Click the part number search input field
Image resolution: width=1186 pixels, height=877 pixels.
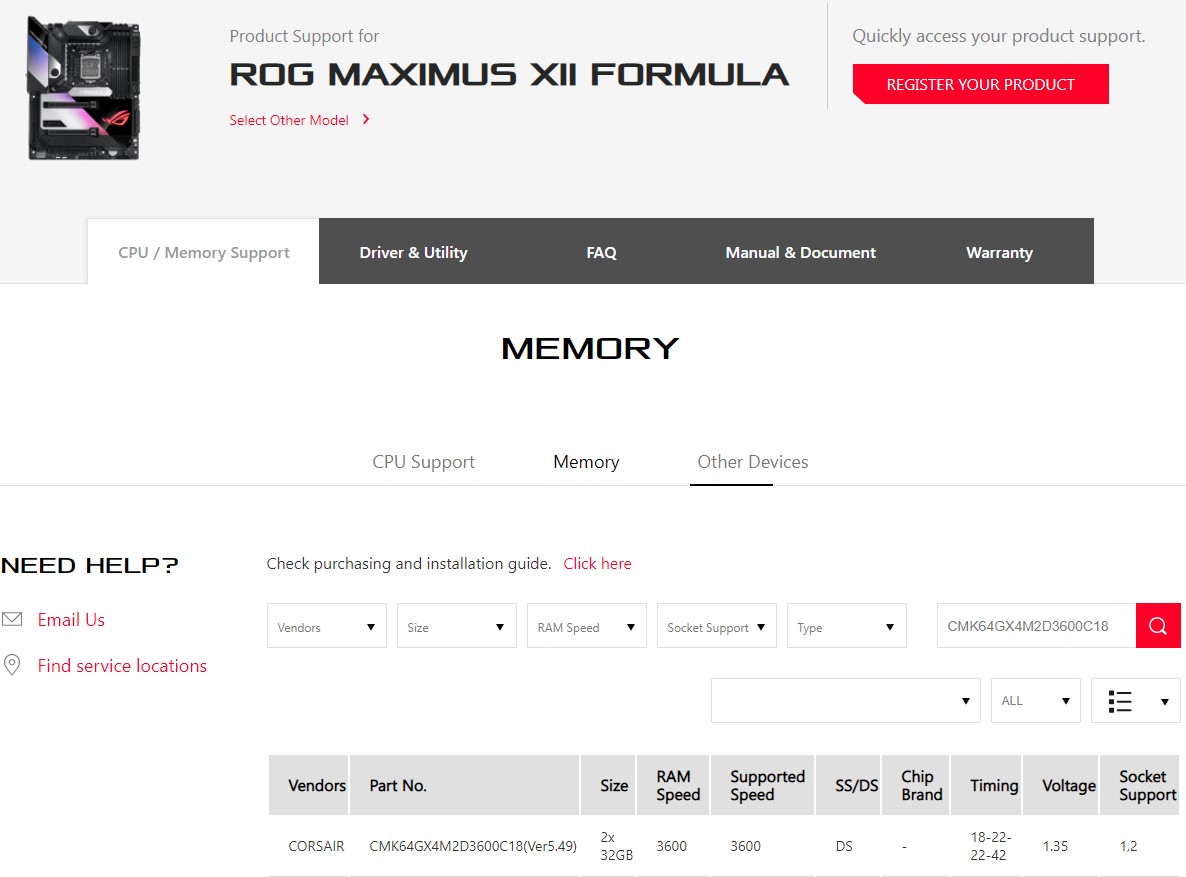tap(1036, 626)
